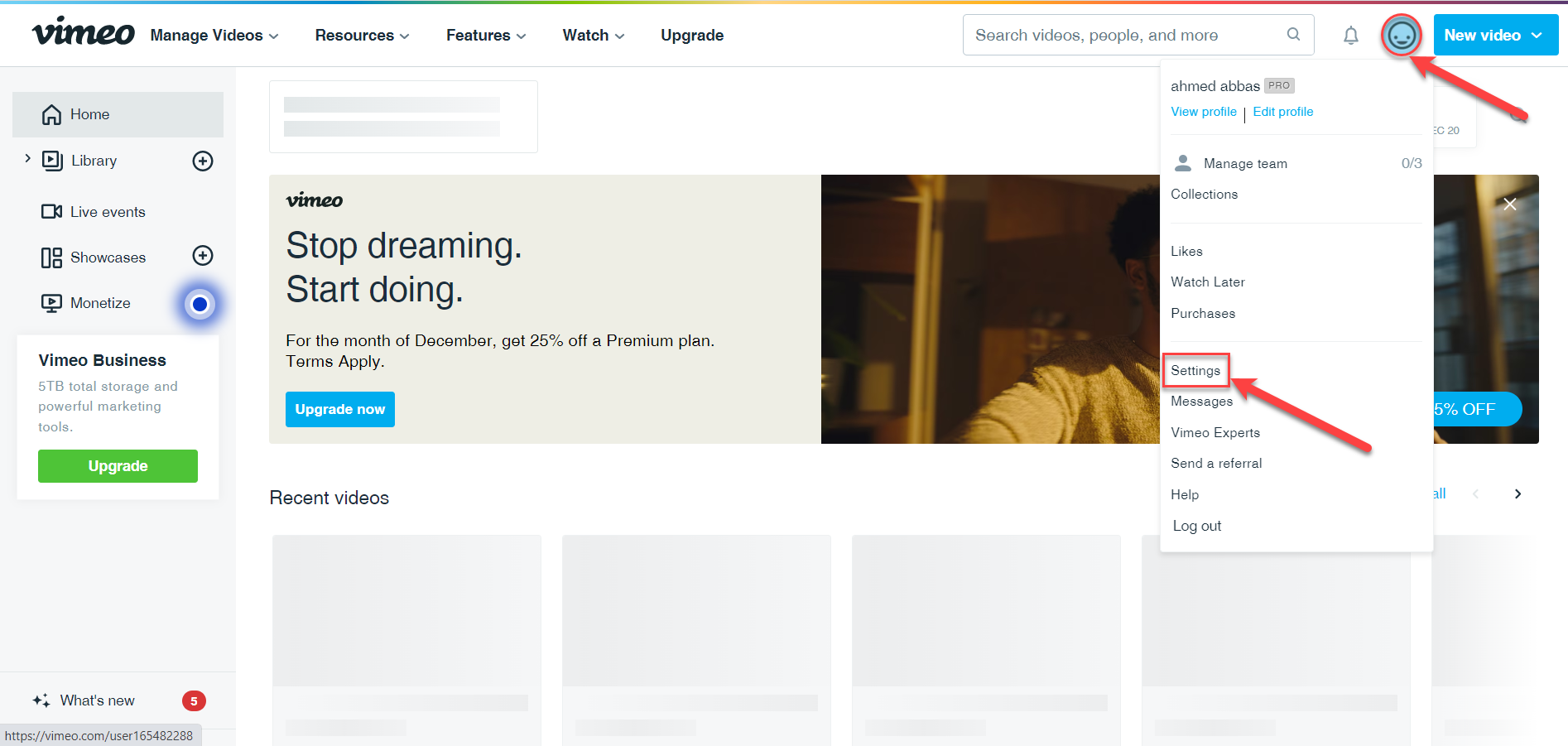Click the What's new sparkle icon
This screenshot has width=1568, height=746.
click(41, 700)
